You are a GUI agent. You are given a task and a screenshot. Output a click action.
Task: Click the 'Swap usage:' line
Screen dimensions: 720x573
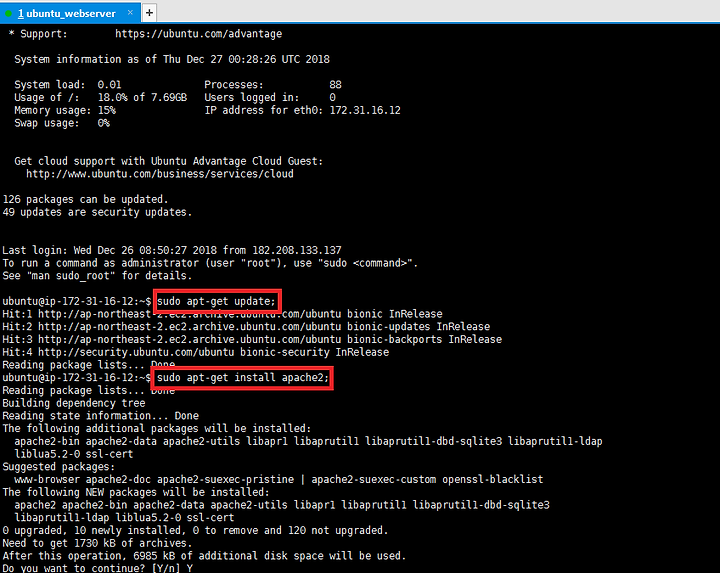62,123
